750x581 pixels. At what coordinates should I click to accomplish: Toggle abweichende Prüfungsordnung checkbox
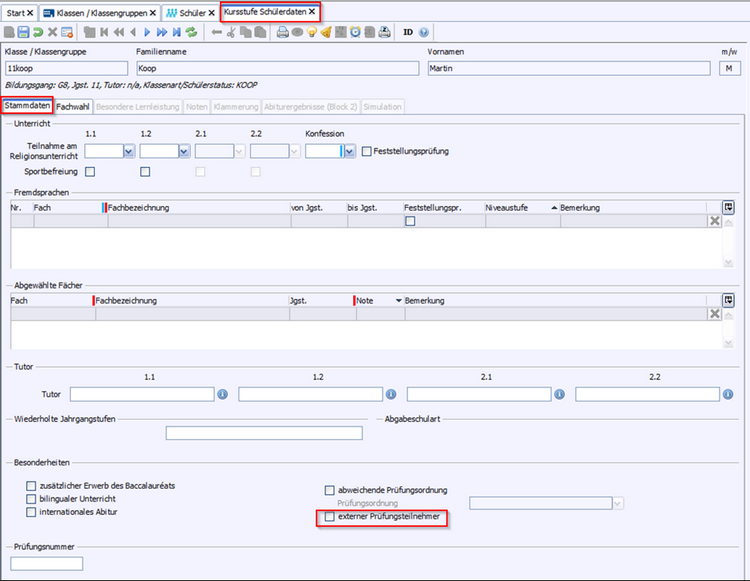pyautogui.click(x=330, y=490)
